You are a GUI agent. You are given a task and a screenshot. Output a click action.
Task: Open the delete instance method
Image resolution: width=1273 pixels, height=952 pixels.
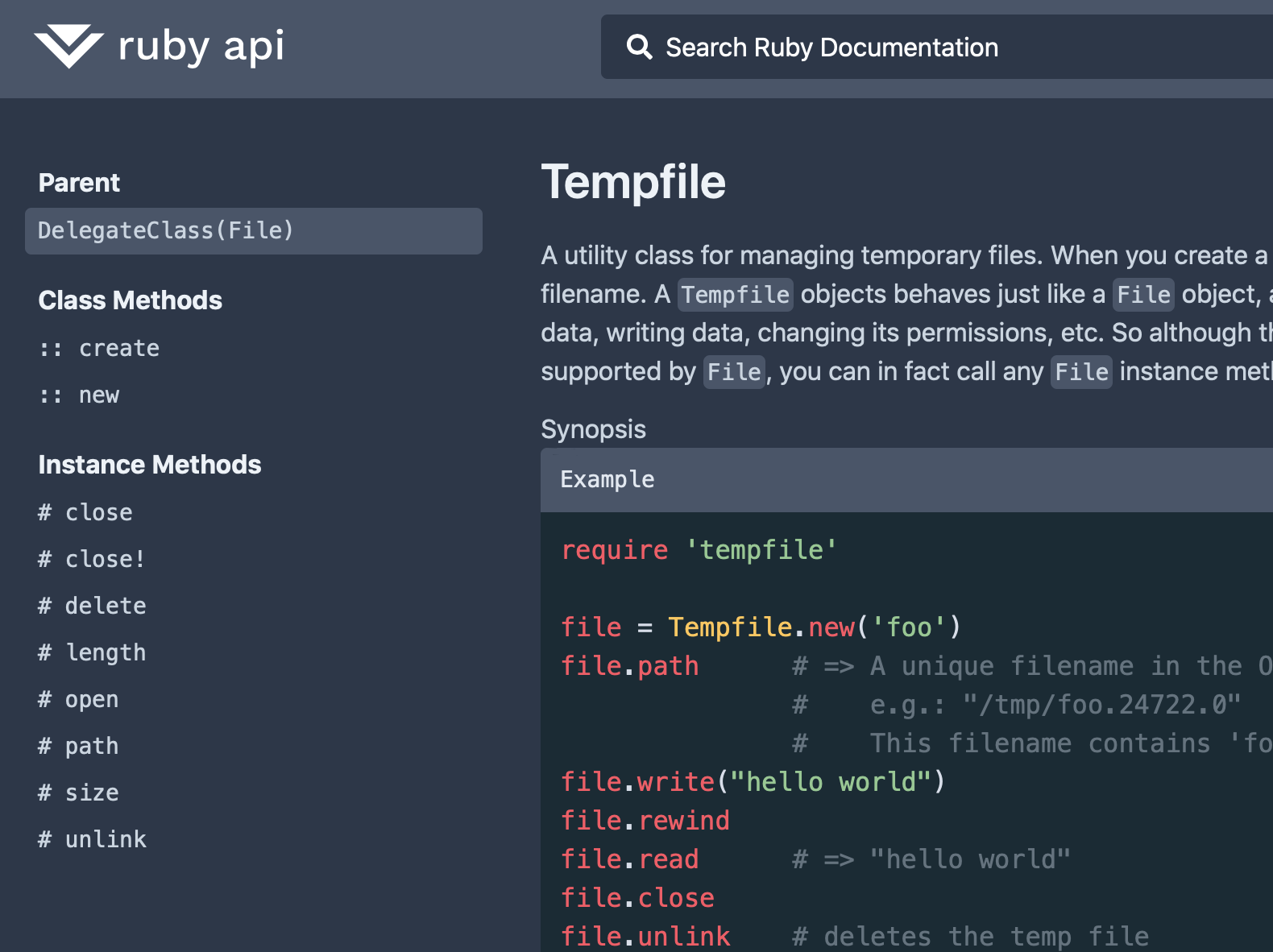pos(92,606)
